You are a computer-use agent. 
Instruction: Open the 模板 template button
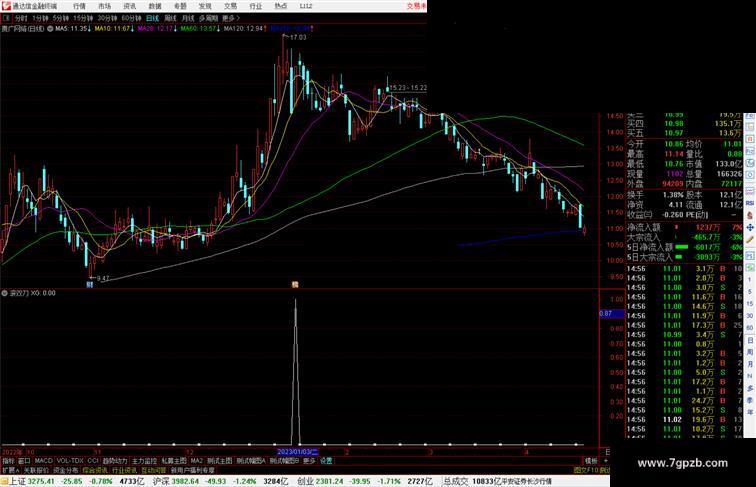pos(591,461)
